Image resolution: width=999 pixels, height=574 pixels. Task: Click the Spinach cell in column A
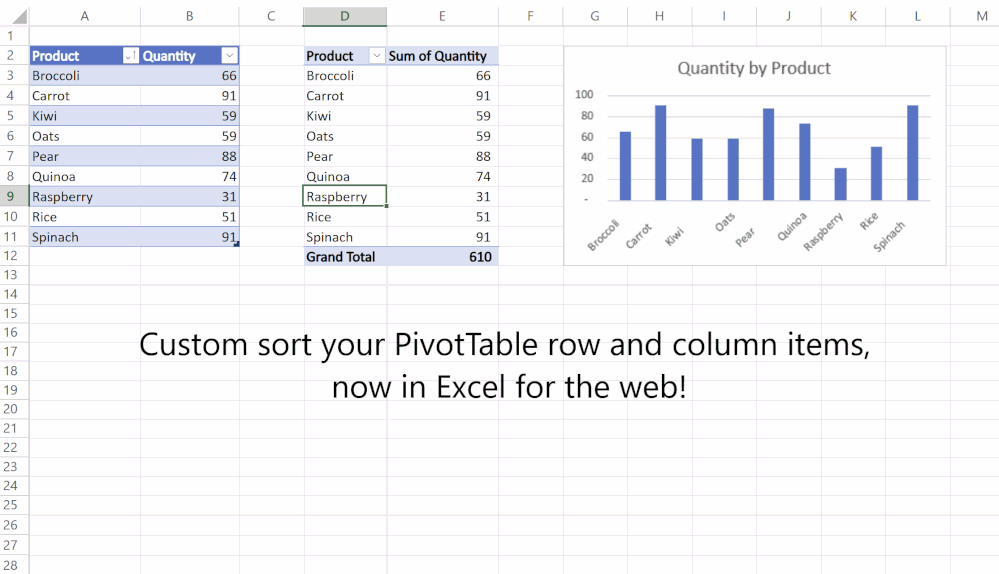[x=85, y=237]
